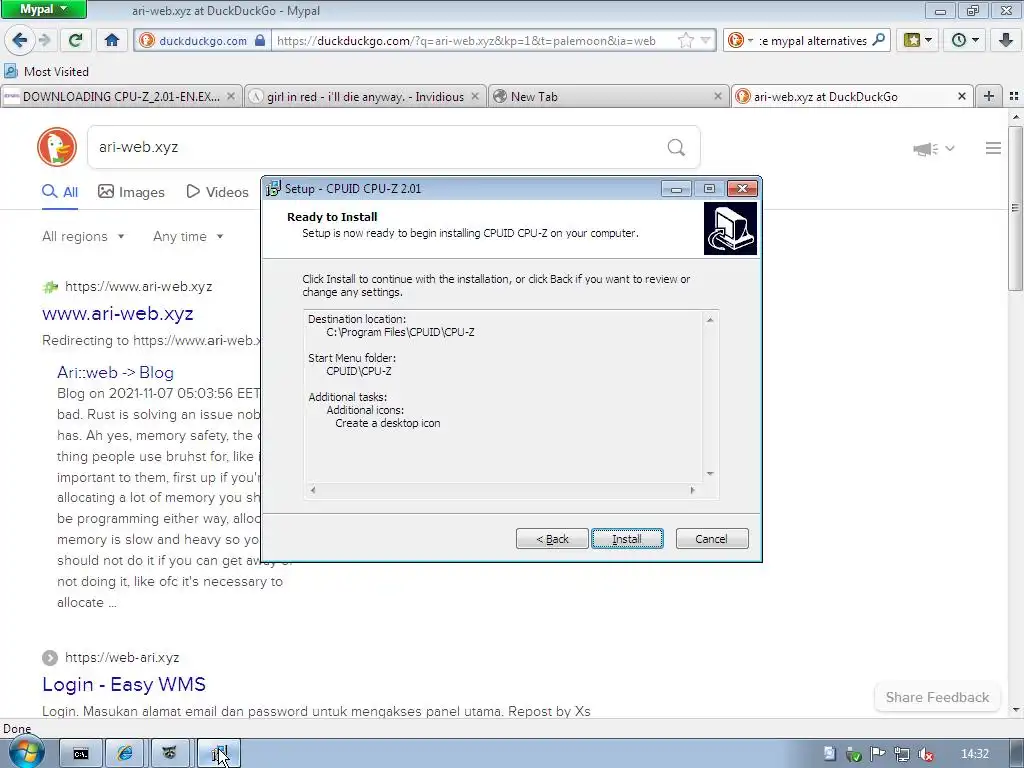Click the DuckDuckGo logo on the page

pyautogui.click(x=57, y=147)
